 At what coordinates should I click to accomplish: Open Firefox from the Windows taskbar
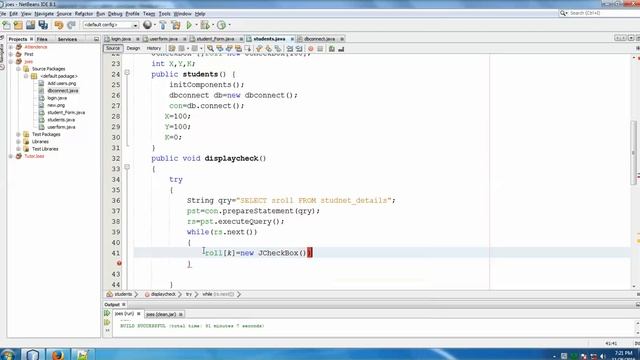click(58, 354)
